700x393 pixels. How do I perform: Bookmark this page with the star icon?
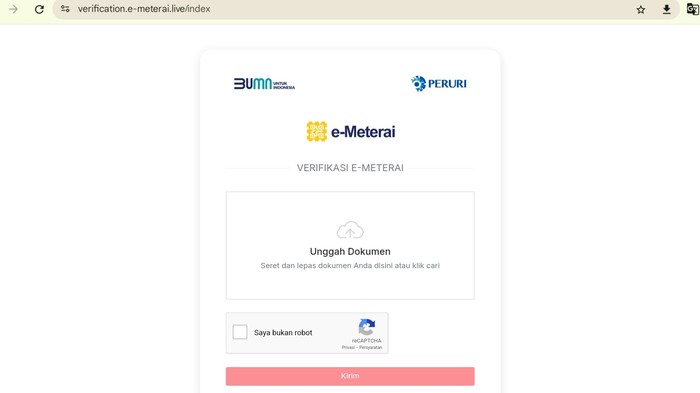(641, 9)
